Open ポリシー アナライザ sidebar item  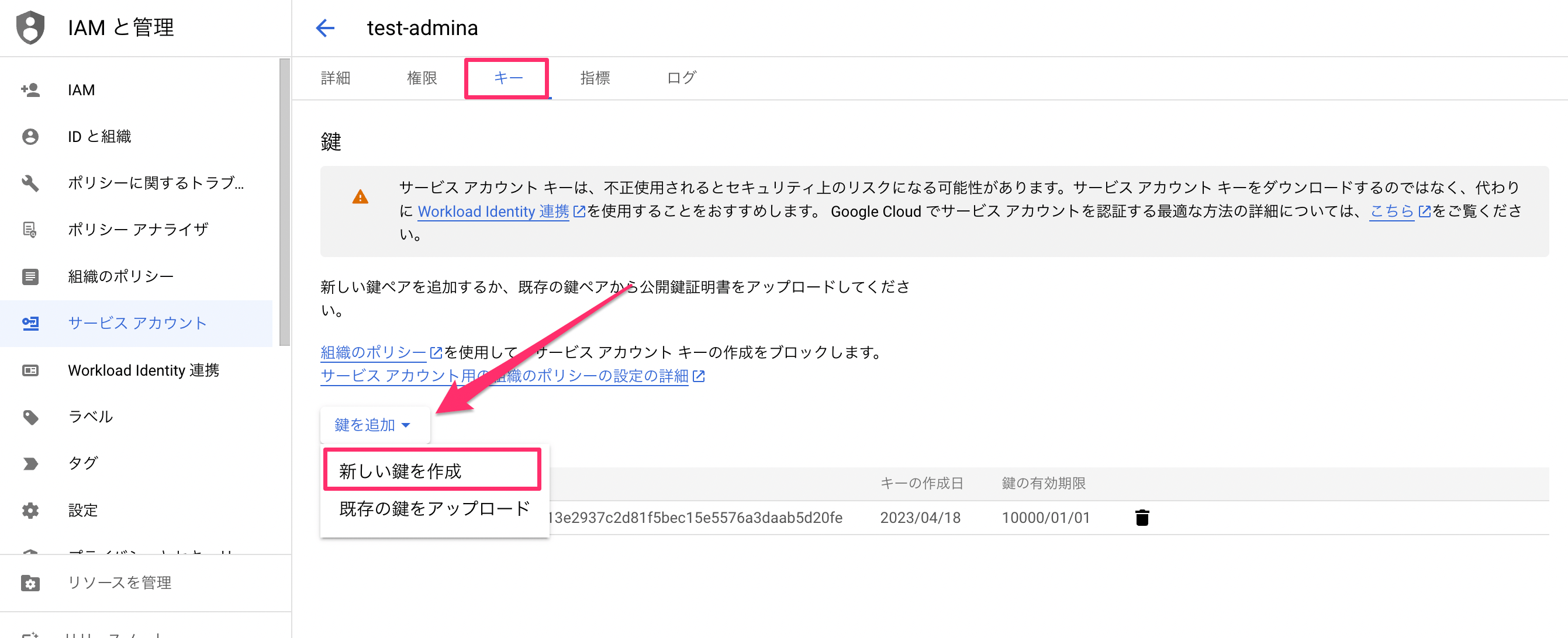(136, 229)
